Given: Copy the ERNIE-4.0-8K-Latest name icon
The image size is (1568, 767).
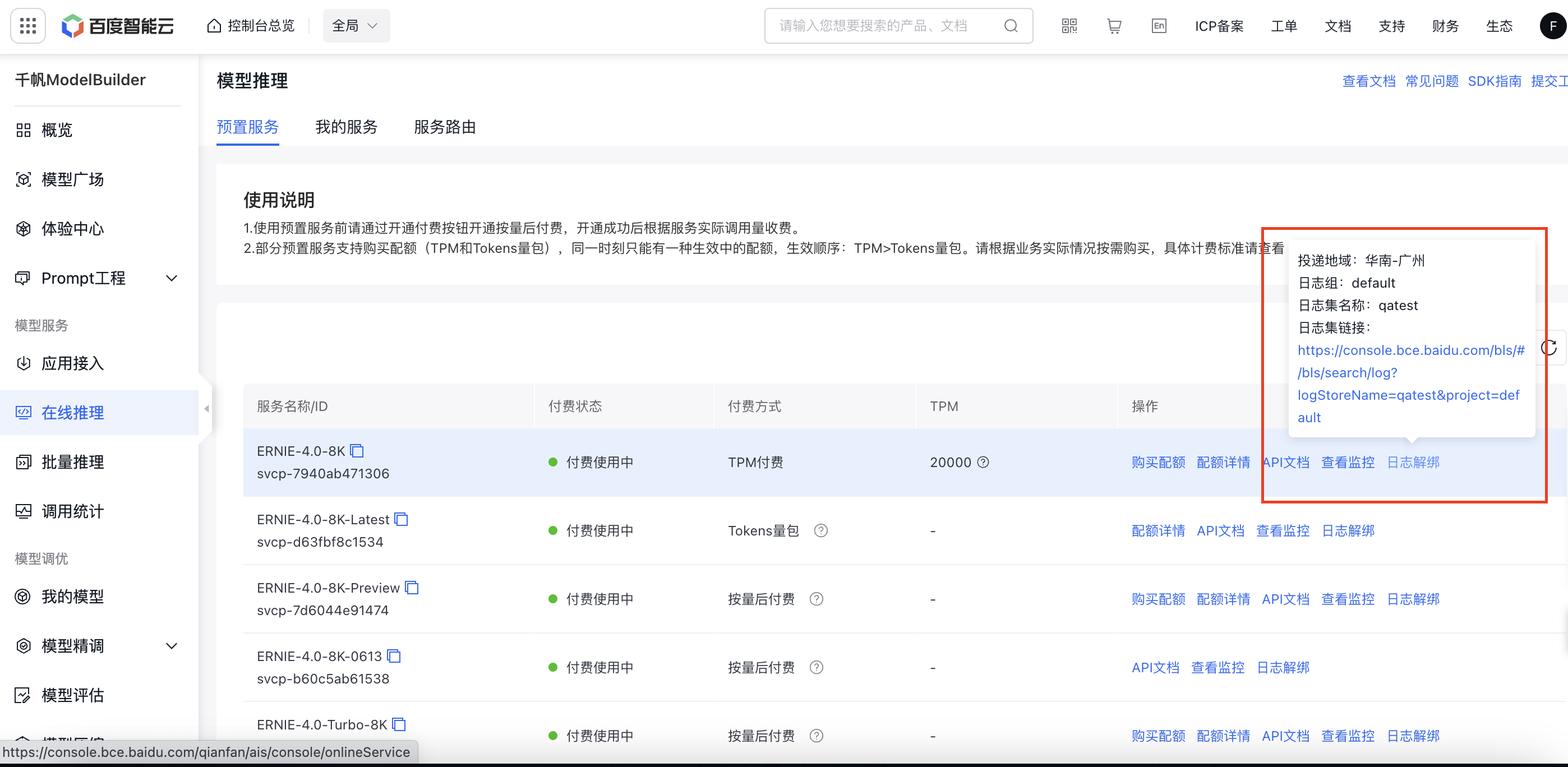Looking at the screenshot, I should tap(401, 519).
